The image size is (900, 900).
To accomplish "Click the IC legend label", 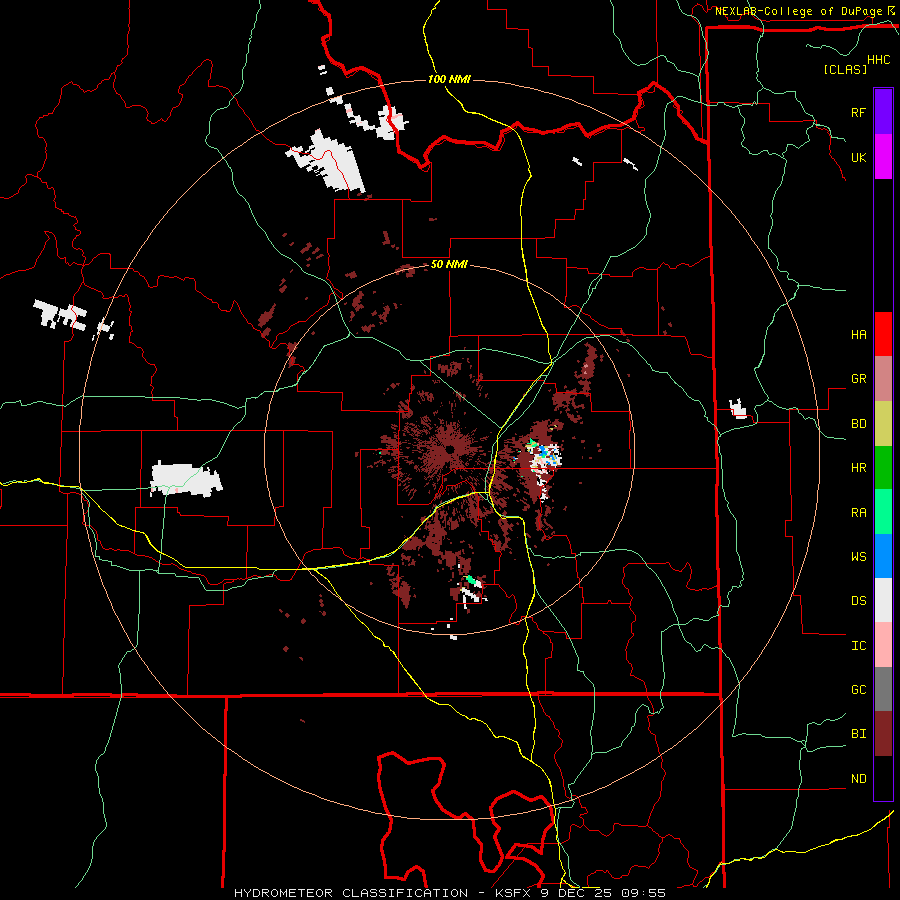I will 858,646.
